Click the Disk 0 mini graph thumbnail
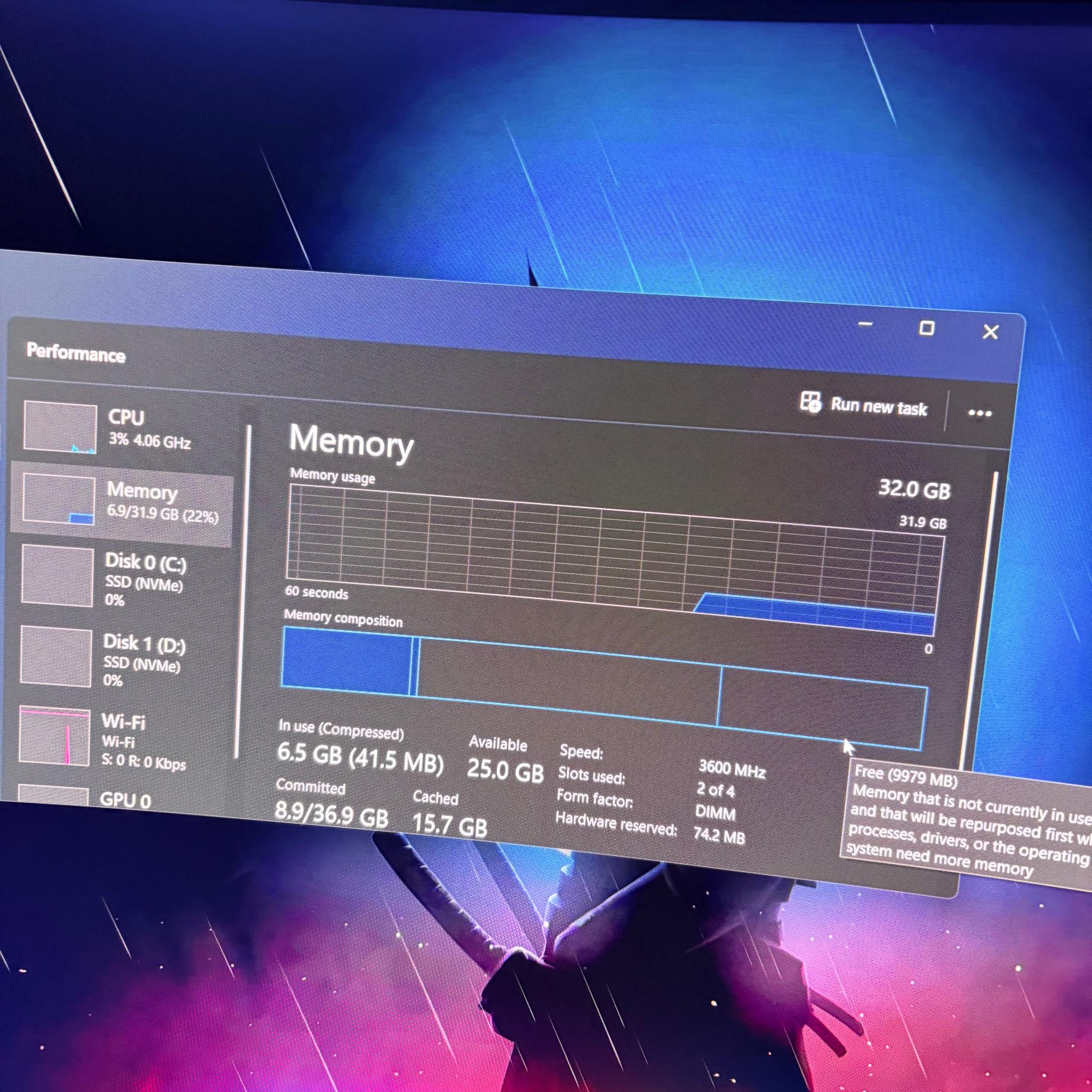Image resolution: width=1092 pixels, height=1092 pixels. 57,575
